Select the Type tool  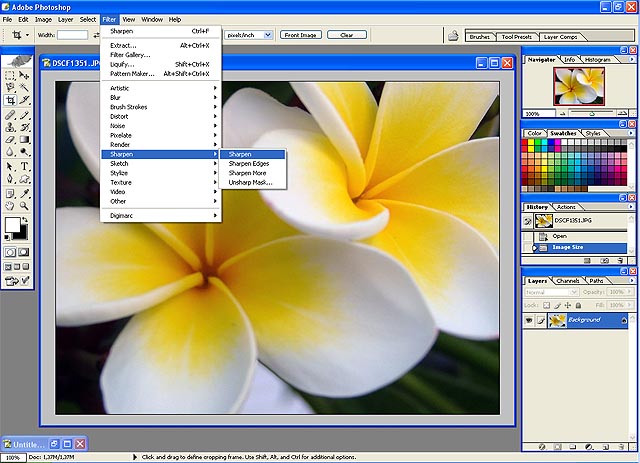24,167
